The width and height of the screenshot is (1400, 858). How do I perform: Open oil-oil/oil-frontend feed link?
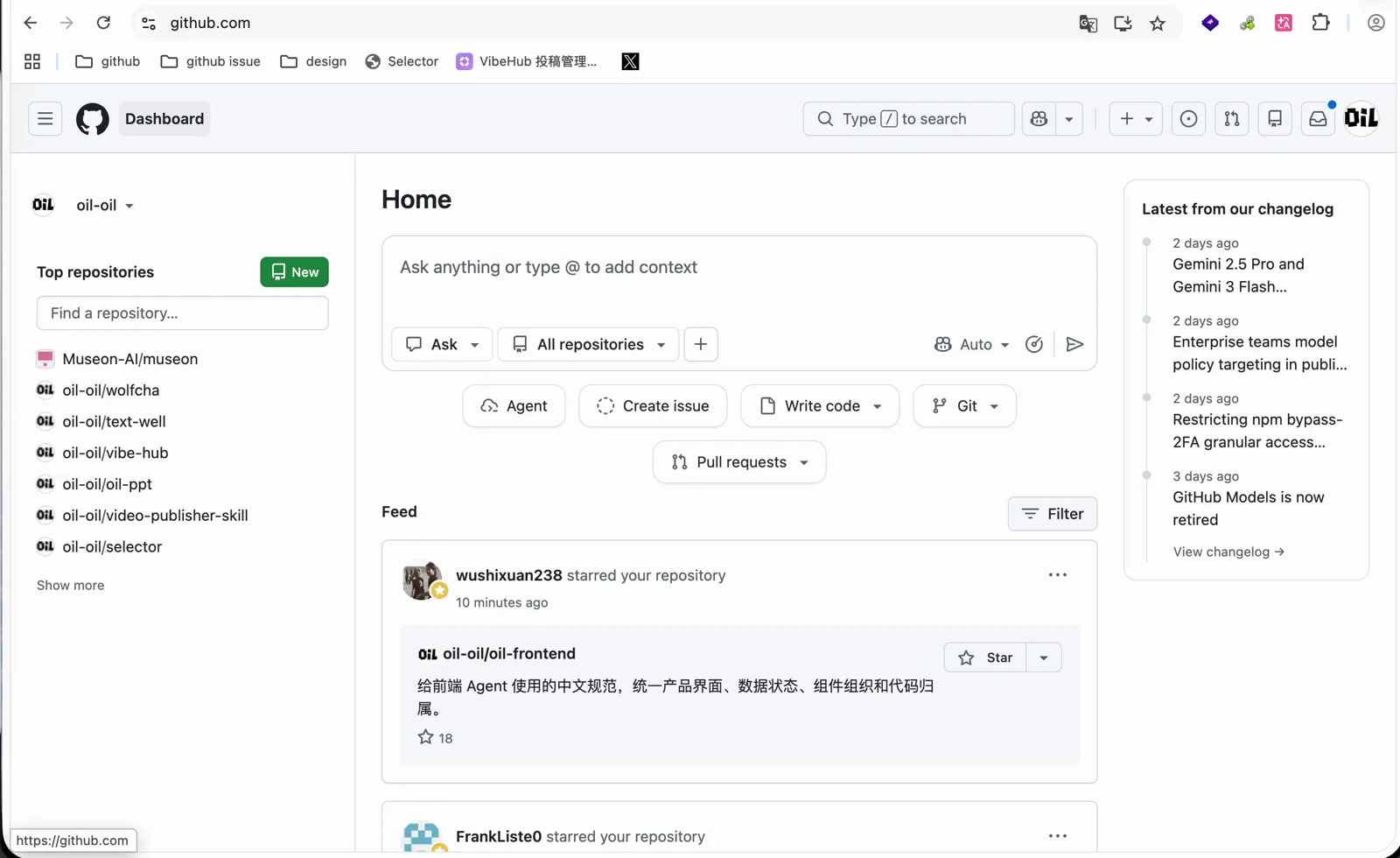pyautogui.click(x=509, y=654)
